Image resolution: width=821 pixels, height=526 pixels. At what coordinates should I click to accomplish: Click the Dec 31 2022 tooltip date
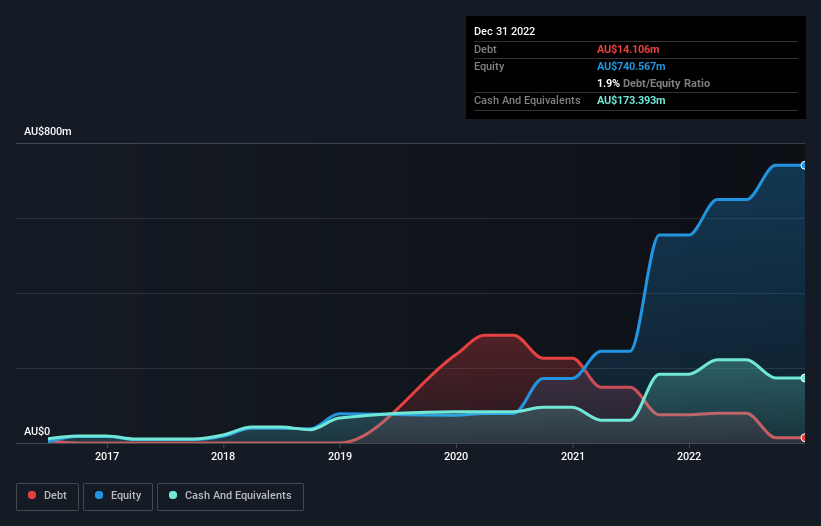[504, 31]
